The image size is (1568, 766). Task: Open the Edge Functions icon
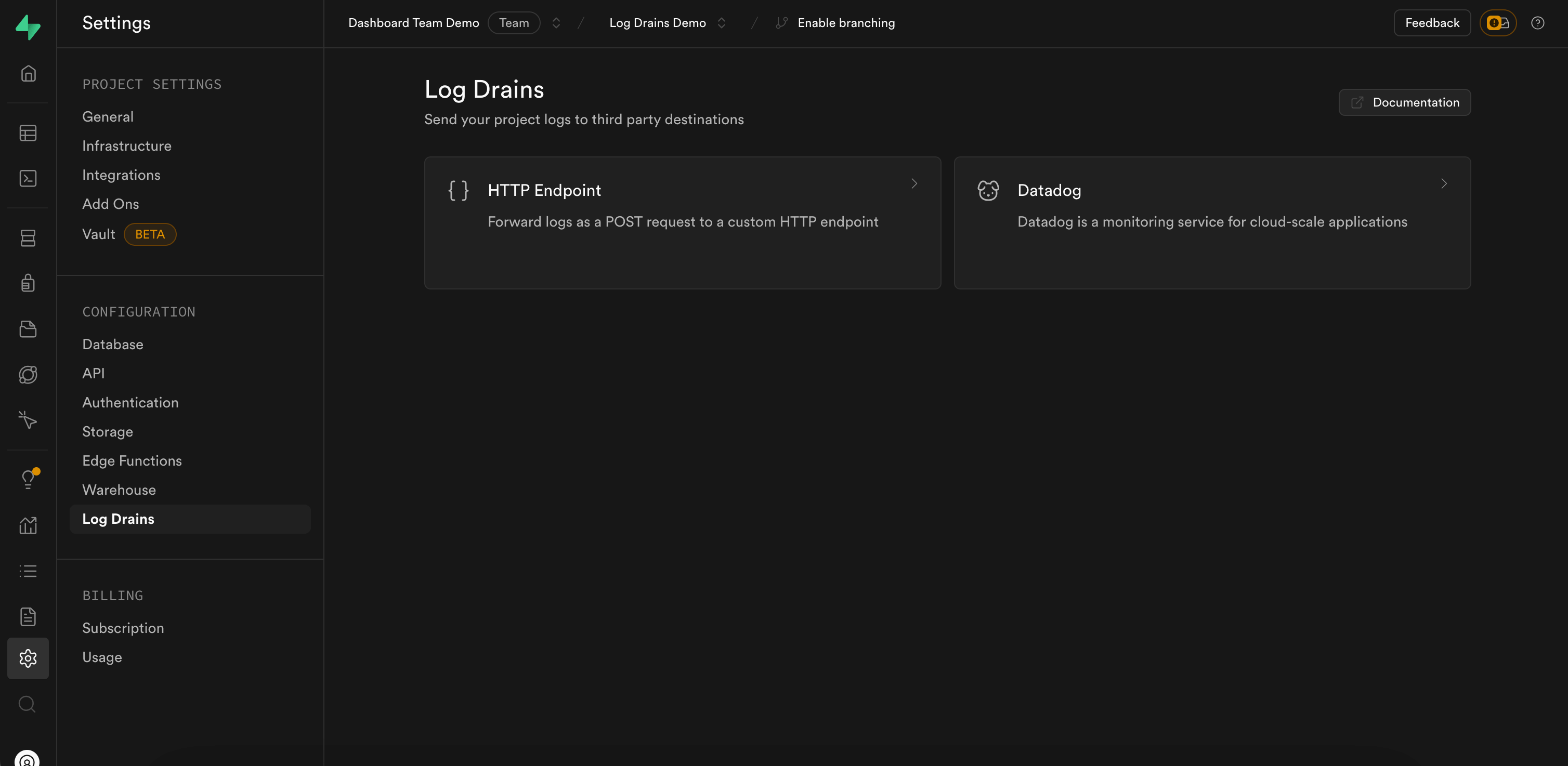point(28,375)
